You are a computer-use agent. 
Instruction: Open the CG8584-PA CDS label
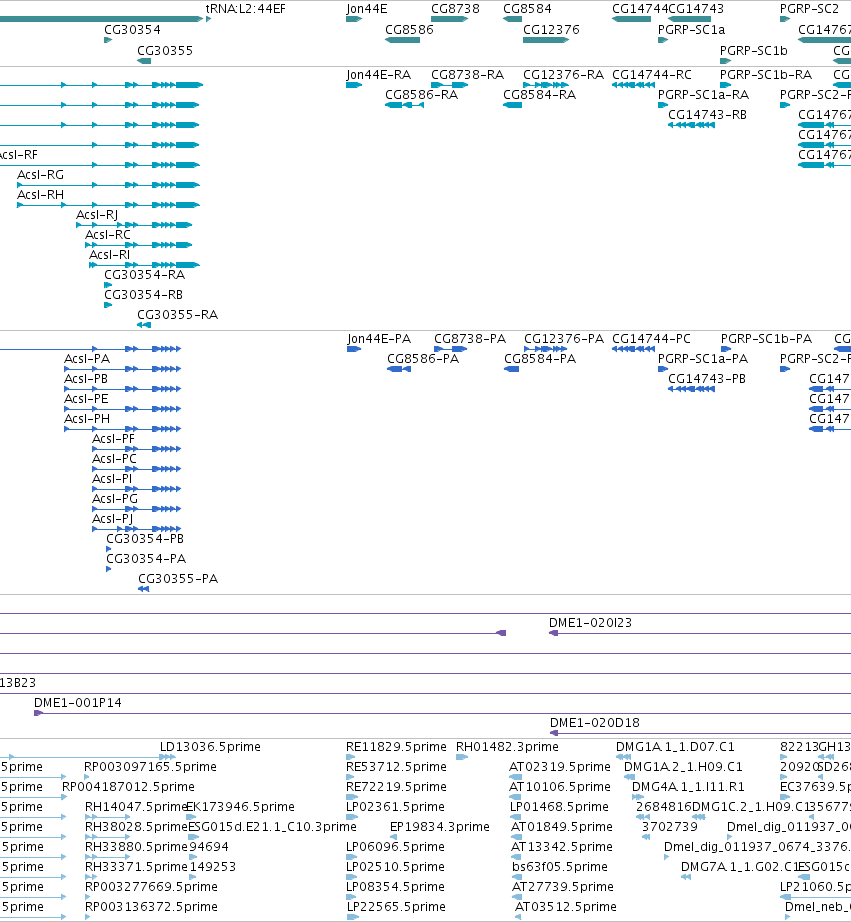(x=540, y=359)
